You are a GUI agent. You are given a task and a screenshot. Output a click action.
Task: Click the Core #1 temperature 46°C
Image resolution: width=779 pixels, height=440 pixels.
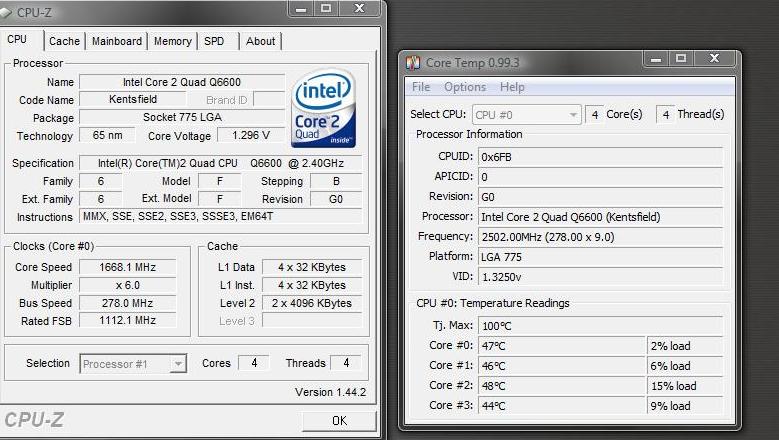(561, 366)
